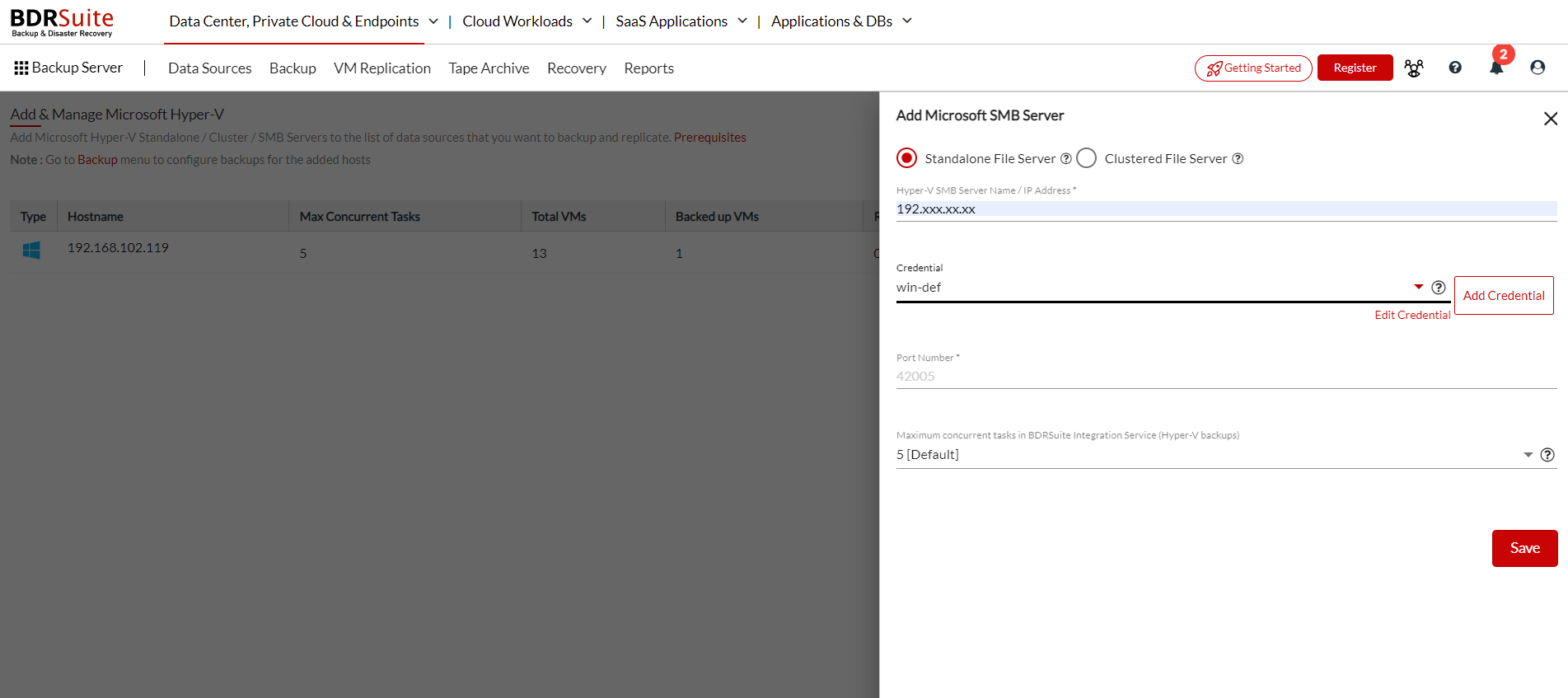Select Standalone File Server radio button
Image resolution: width=1568 pixels, height=698 pixels.
tap(906, 157)
